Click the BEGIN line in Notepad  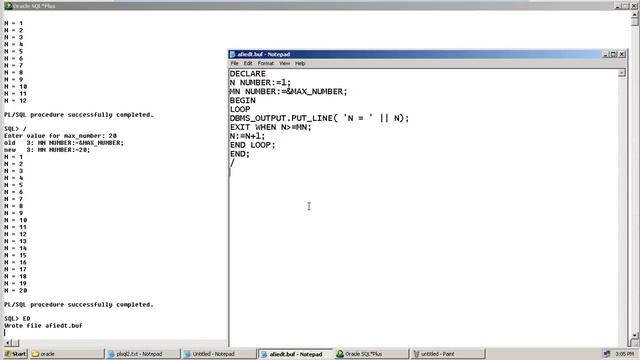(x=243, y=101)
